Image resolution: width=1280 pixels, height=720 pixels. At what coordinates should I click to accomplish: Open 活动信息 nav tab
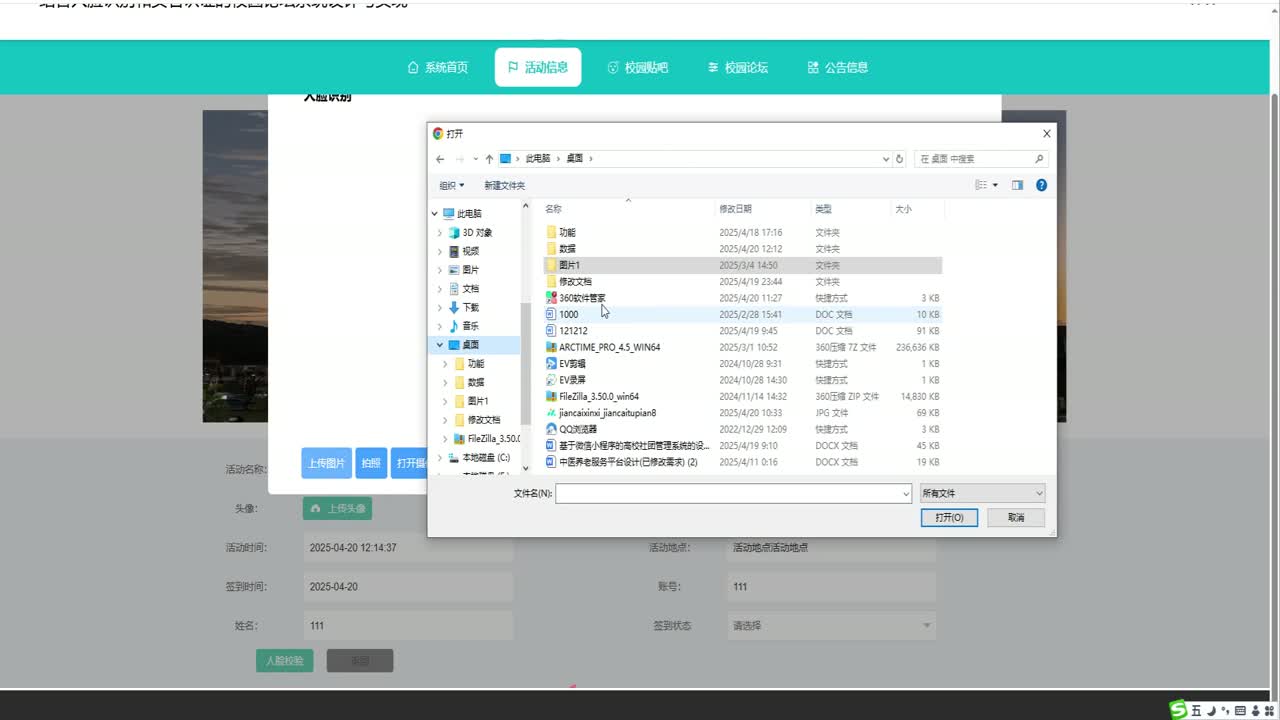click(x=538, y=68)
